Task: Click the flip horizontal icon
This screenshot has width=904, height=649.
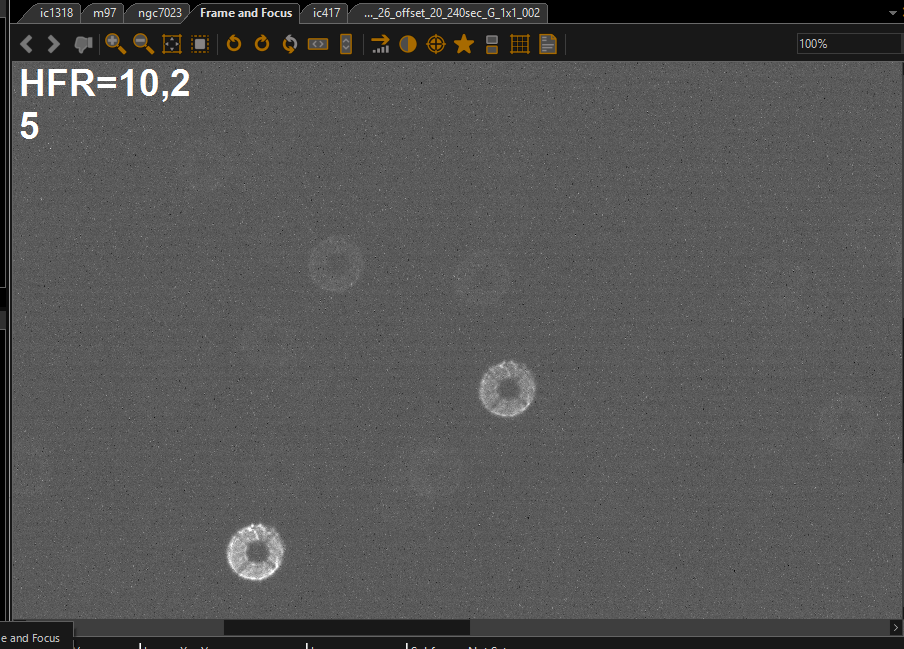Action: point(318,44)
